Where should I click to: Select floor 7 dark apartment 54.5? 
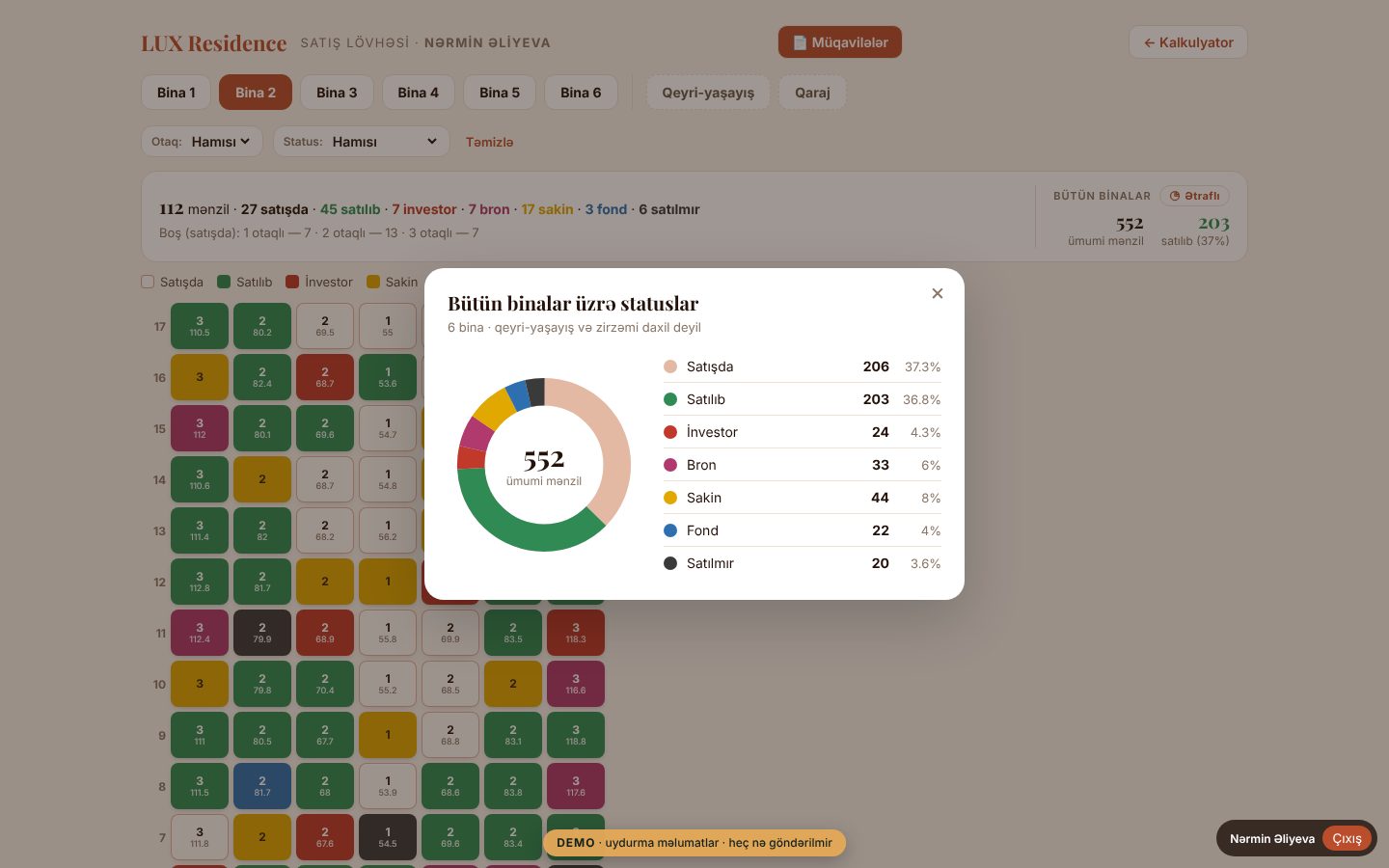(x=388, y=837)
